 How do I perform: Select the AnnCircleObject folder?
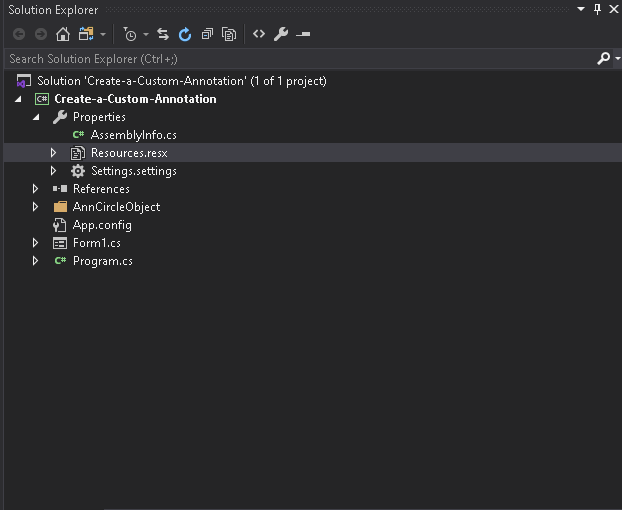click(116, 207)
